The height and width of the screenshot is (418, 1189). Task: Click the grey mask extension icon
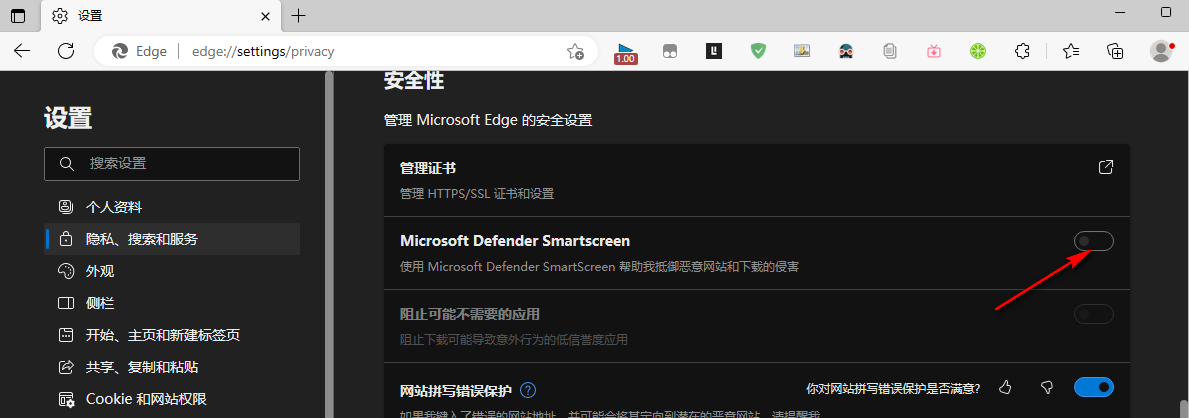pos(670,52)
